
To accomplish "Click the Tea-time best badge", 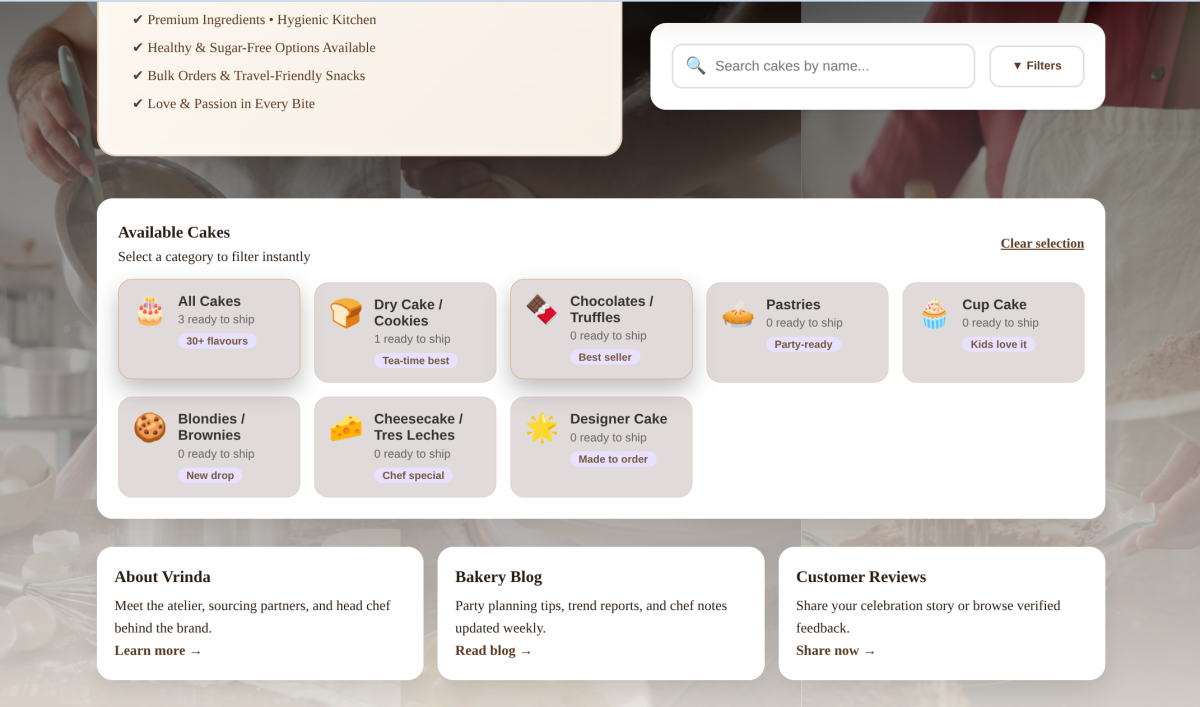I will (x=416, y=360).
